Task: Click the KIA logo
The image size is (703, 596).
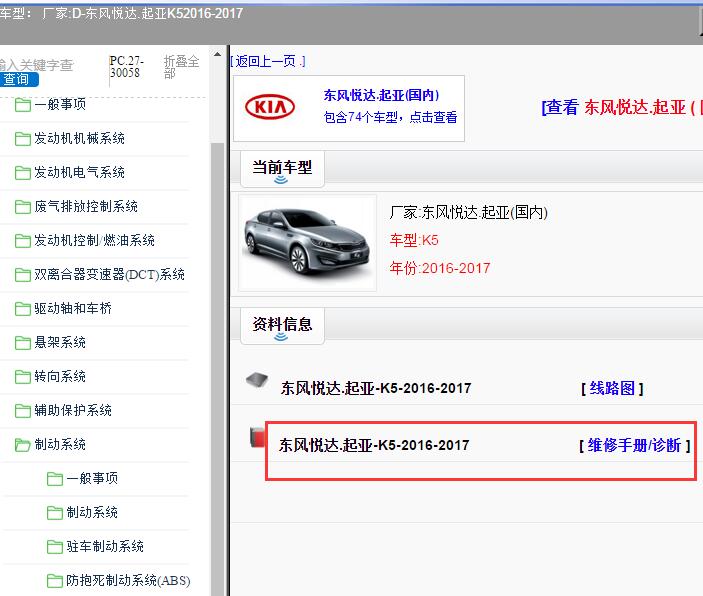Action: [270, 107]
